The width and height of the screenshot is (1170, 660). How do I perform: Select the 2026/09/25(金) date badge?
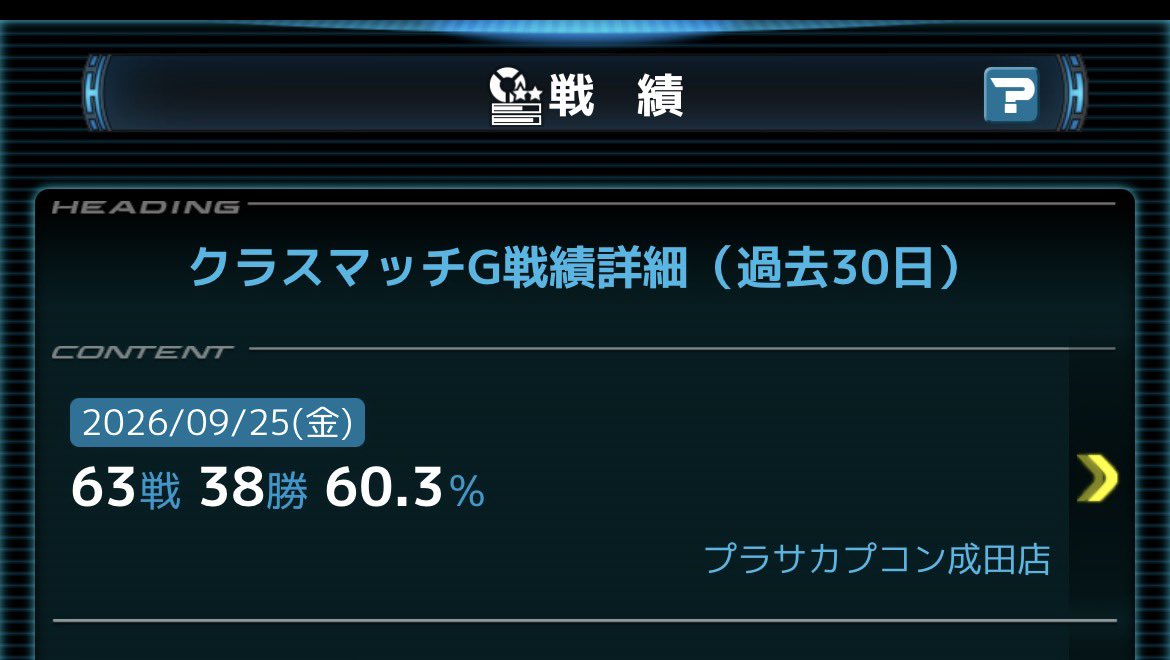pos(217,423)
